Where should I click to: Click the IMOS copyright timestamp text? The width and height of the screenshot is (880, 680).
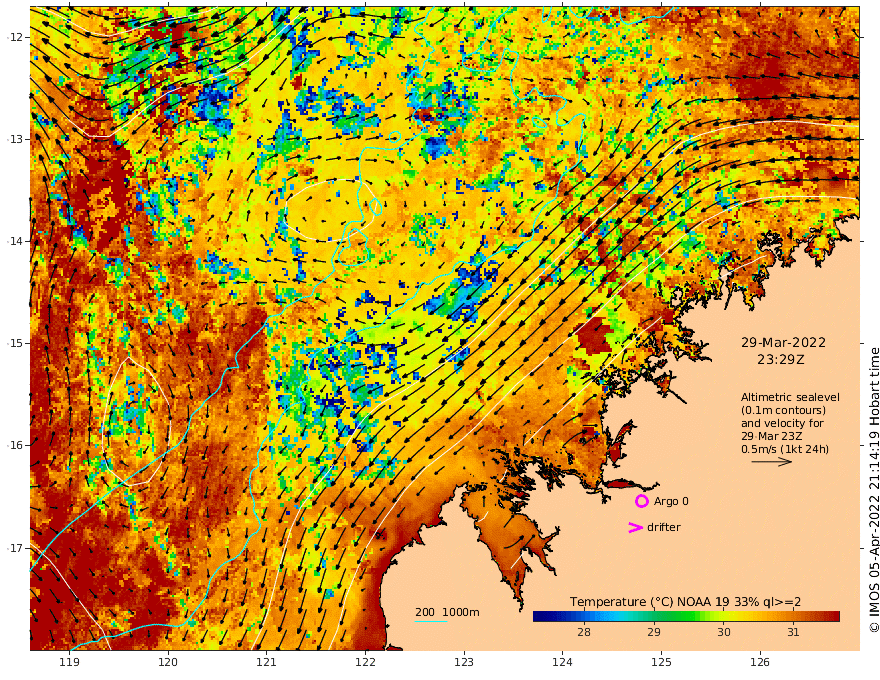[874, 490]
